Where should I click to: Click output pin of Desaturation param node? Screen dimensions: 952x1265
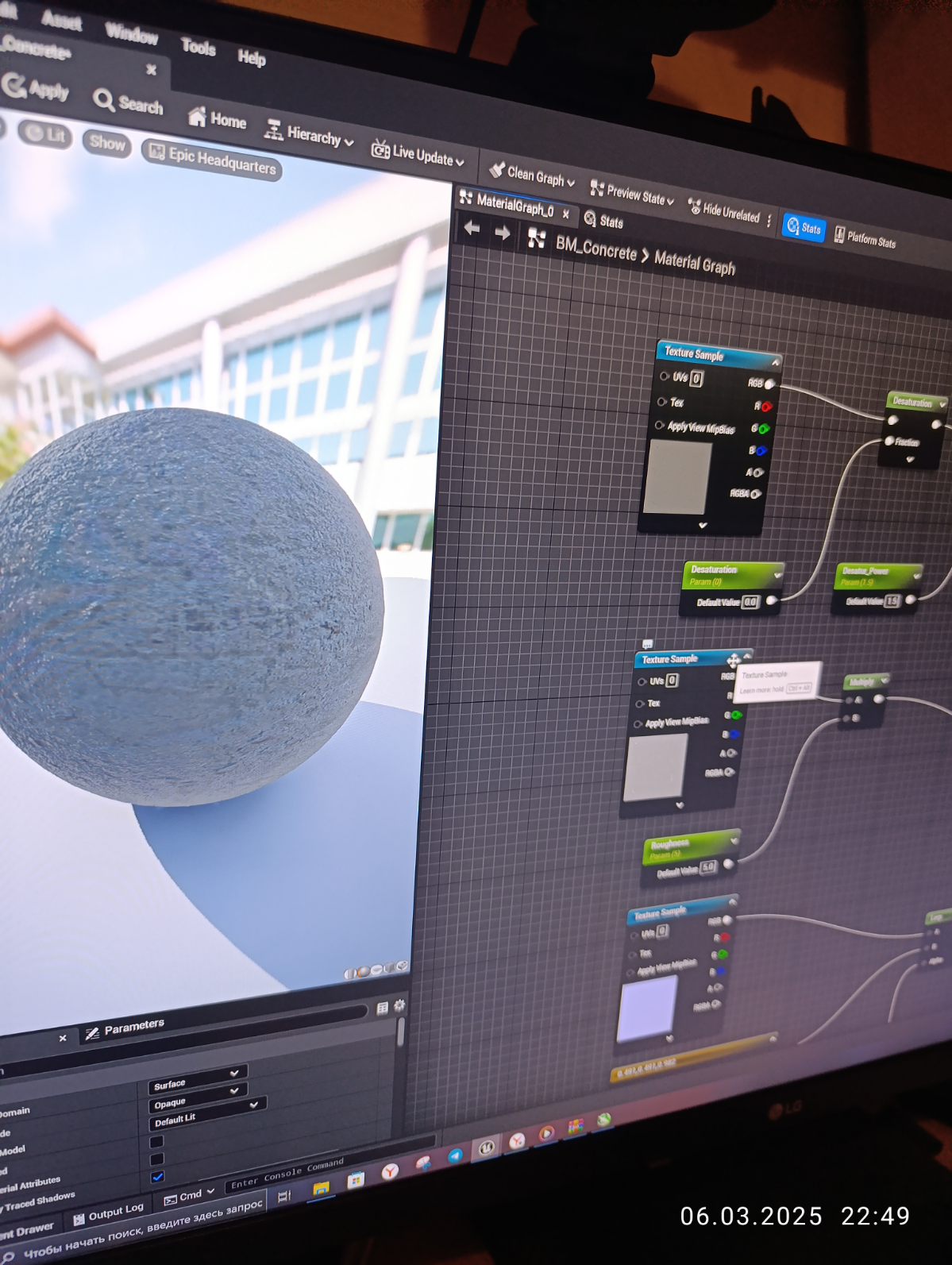(x=771, y=600)
